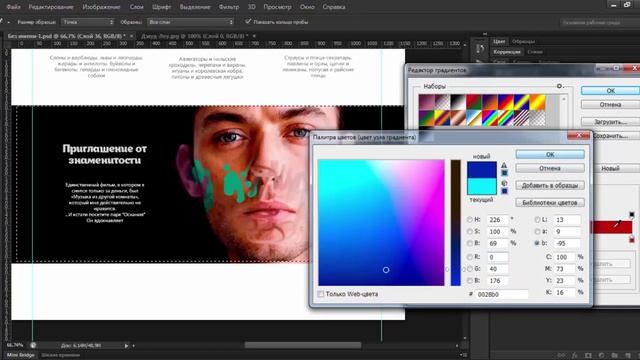Screen dimensions: 640x360
Task: Select the B brightness radio button beside 69
Action: point(470,243)
